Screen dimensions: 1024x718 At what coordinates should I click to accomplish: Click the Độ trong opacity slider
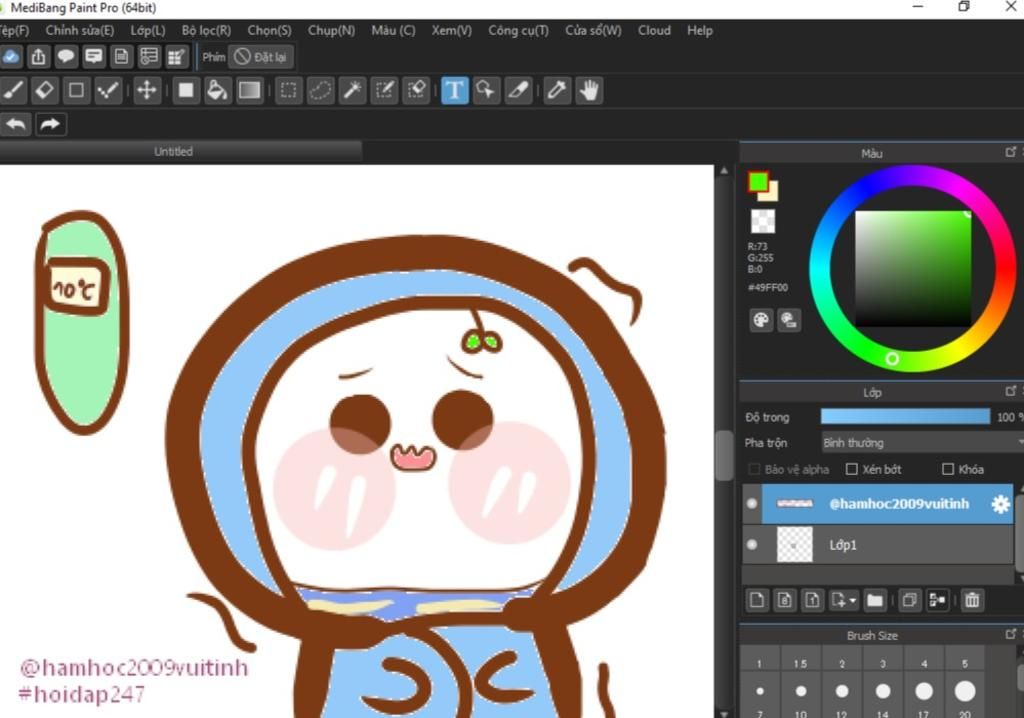905,417
